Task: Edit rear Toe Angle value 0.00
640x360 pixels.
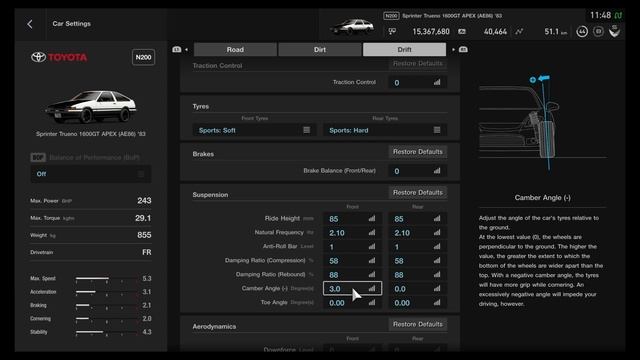Action: click(x=417, y=303)
